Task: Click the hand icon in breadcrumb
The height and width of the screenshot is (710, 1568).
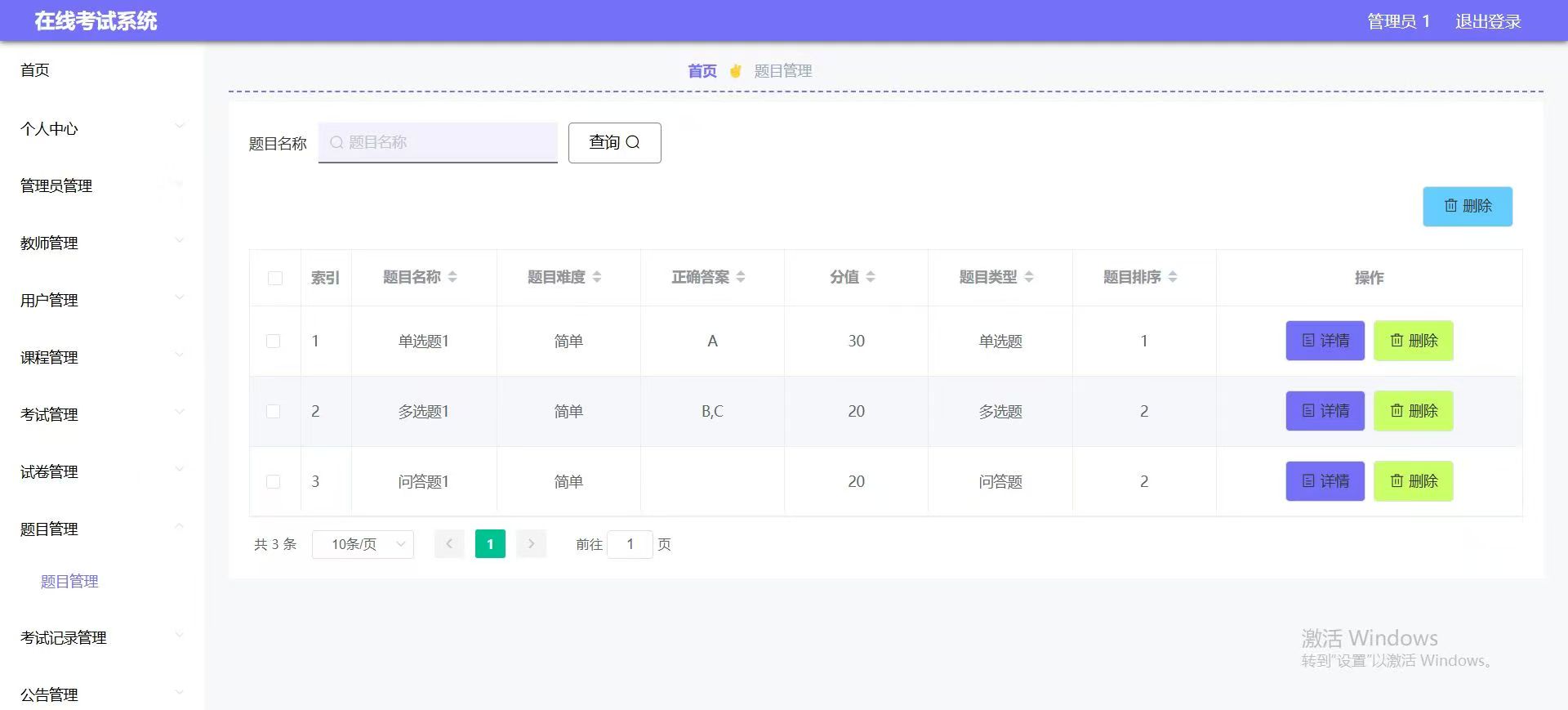Action: (735, 71)
